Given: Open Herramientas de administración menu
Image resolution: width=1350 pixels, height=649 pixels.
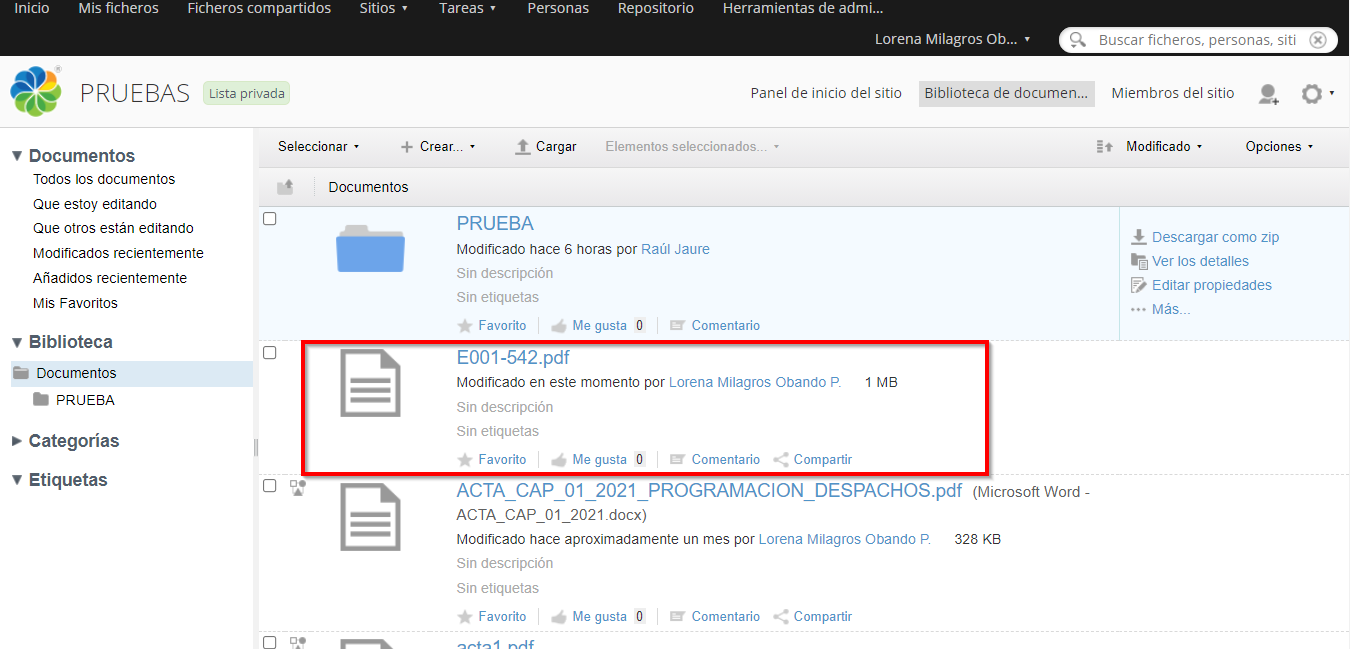Looking at the screenshot, I should click(x=803, y=8).
